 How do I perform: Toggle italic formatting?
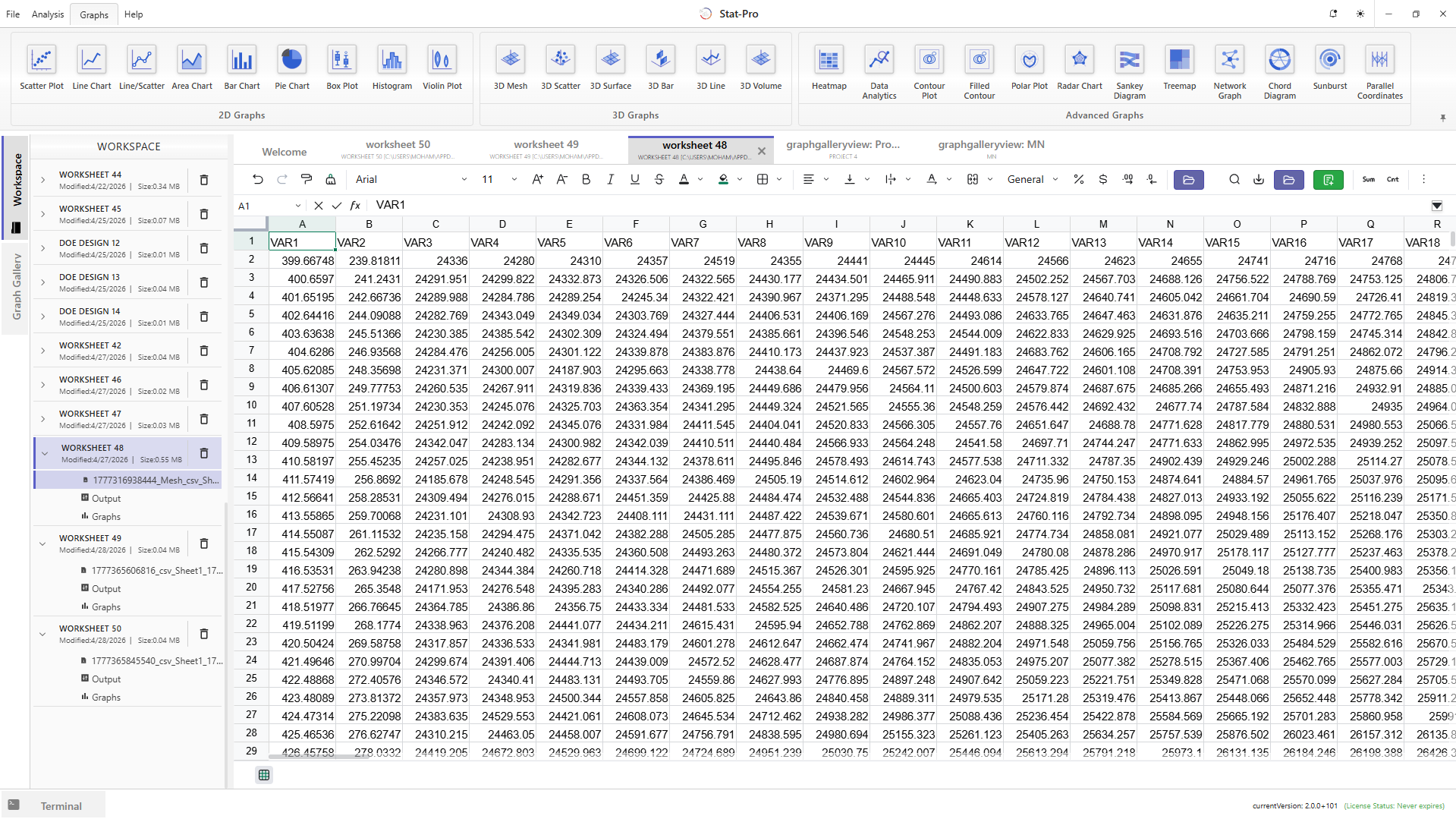(610, 179)
